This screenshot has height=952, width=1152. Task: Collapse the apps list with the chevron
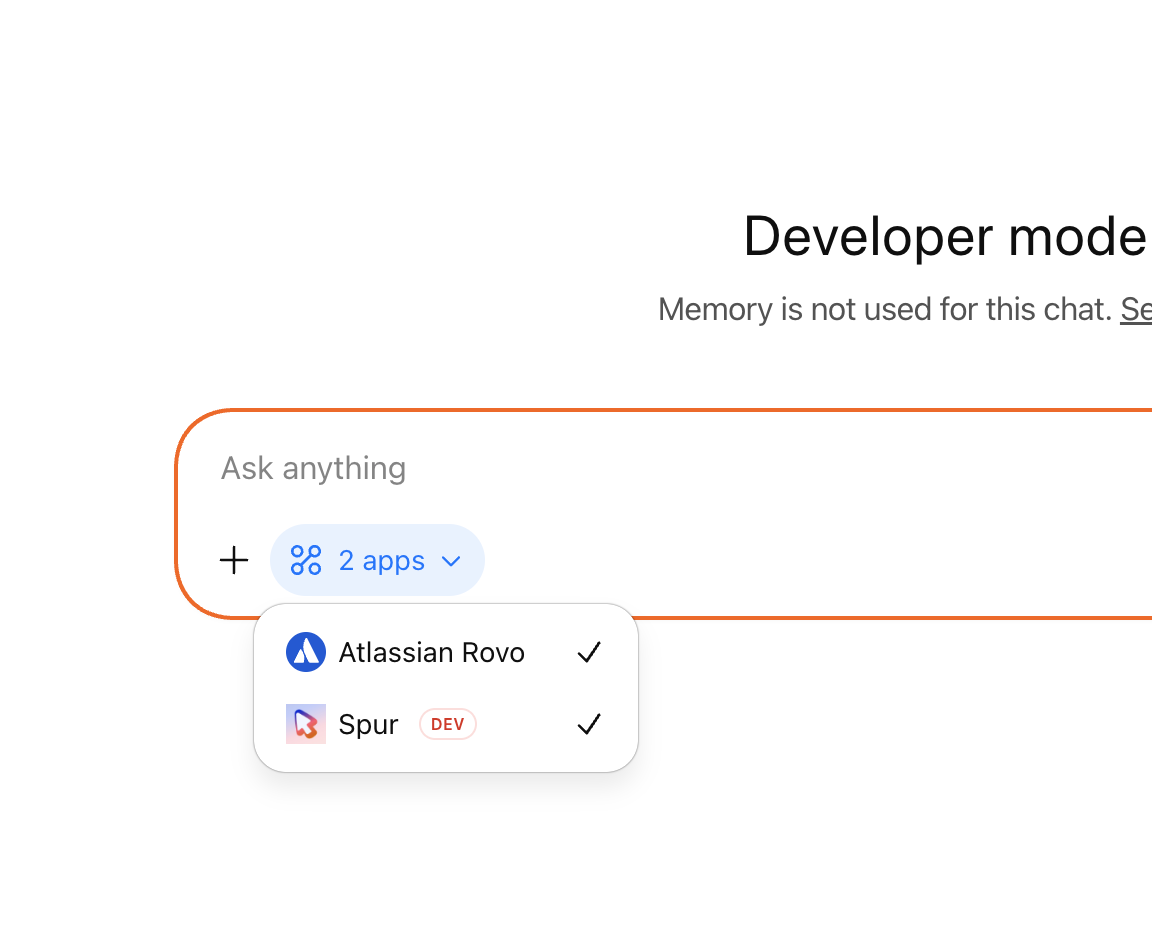449,561
